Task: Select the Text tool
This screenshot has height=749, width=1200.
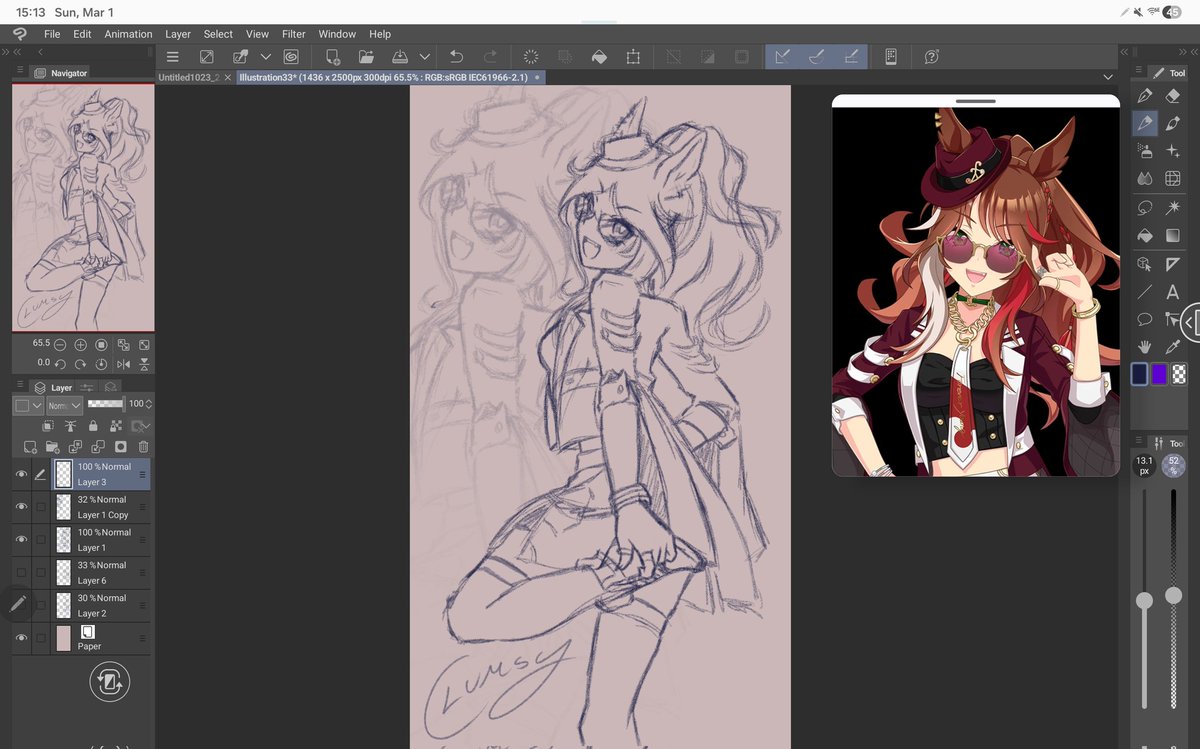Action: point(1173,292)
